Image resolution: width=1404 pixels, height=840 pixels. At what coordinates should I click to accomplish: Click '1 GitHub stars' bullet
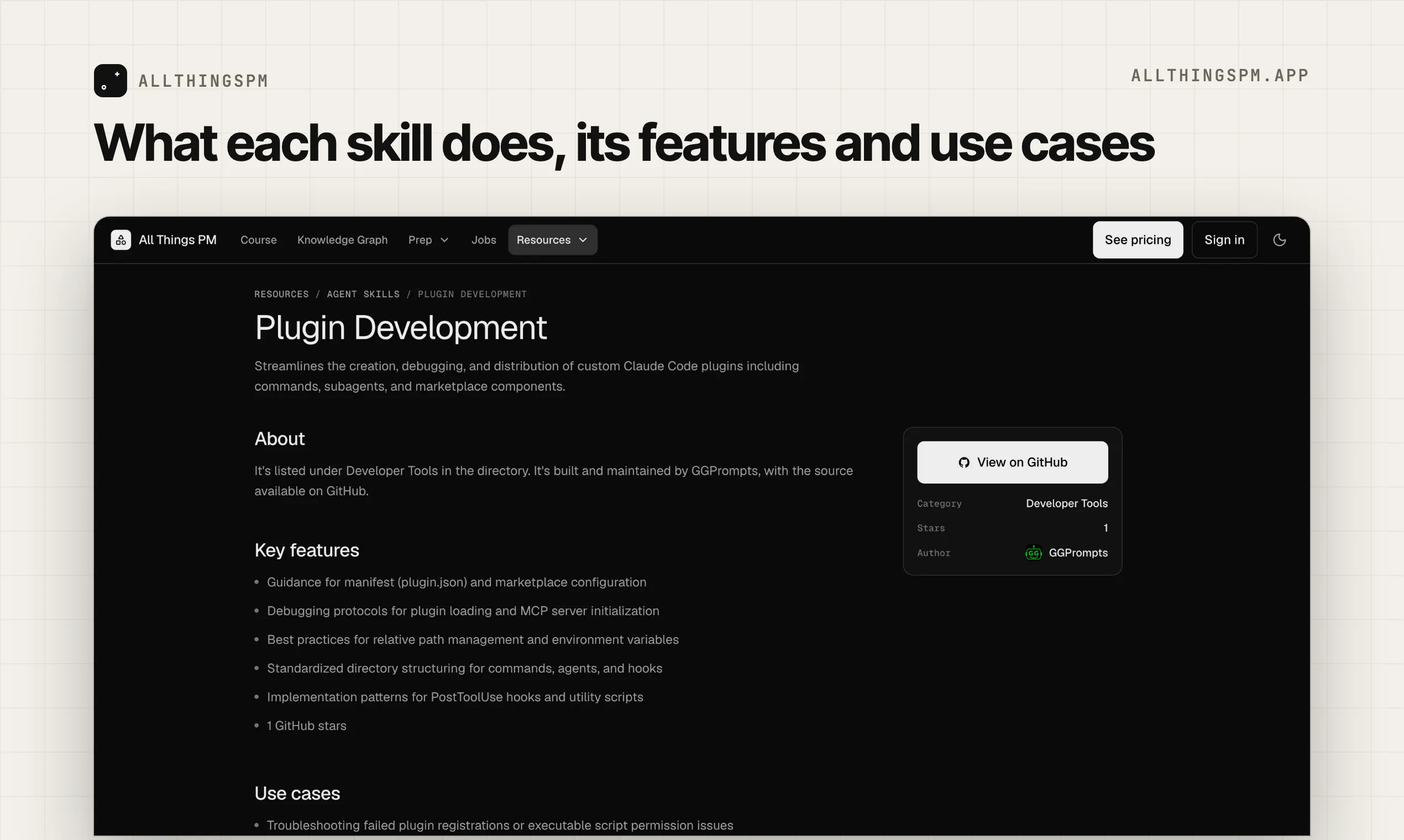point(306,725)
